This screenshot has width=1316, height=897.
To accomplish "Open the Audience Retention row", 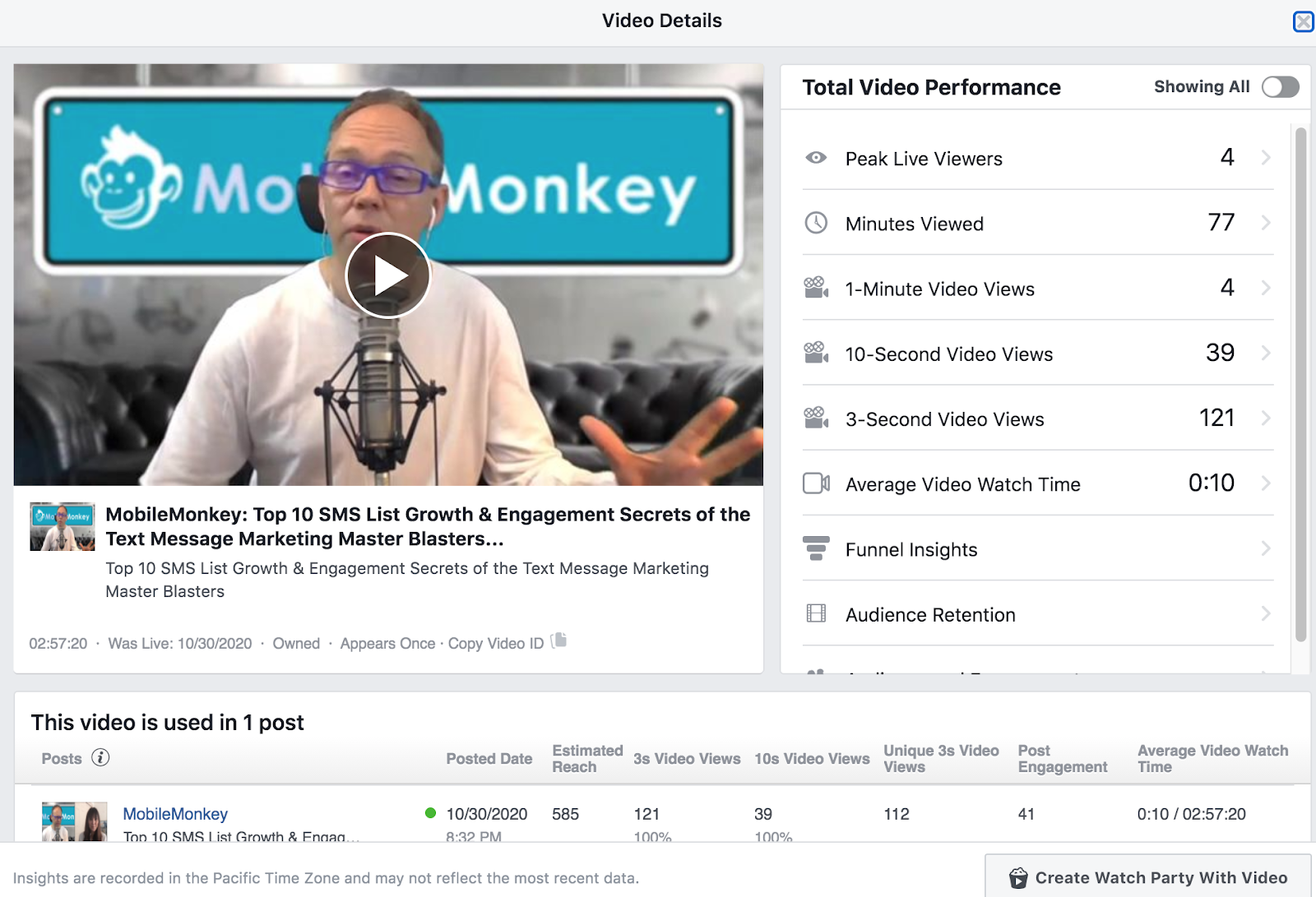I will 1038,613.
